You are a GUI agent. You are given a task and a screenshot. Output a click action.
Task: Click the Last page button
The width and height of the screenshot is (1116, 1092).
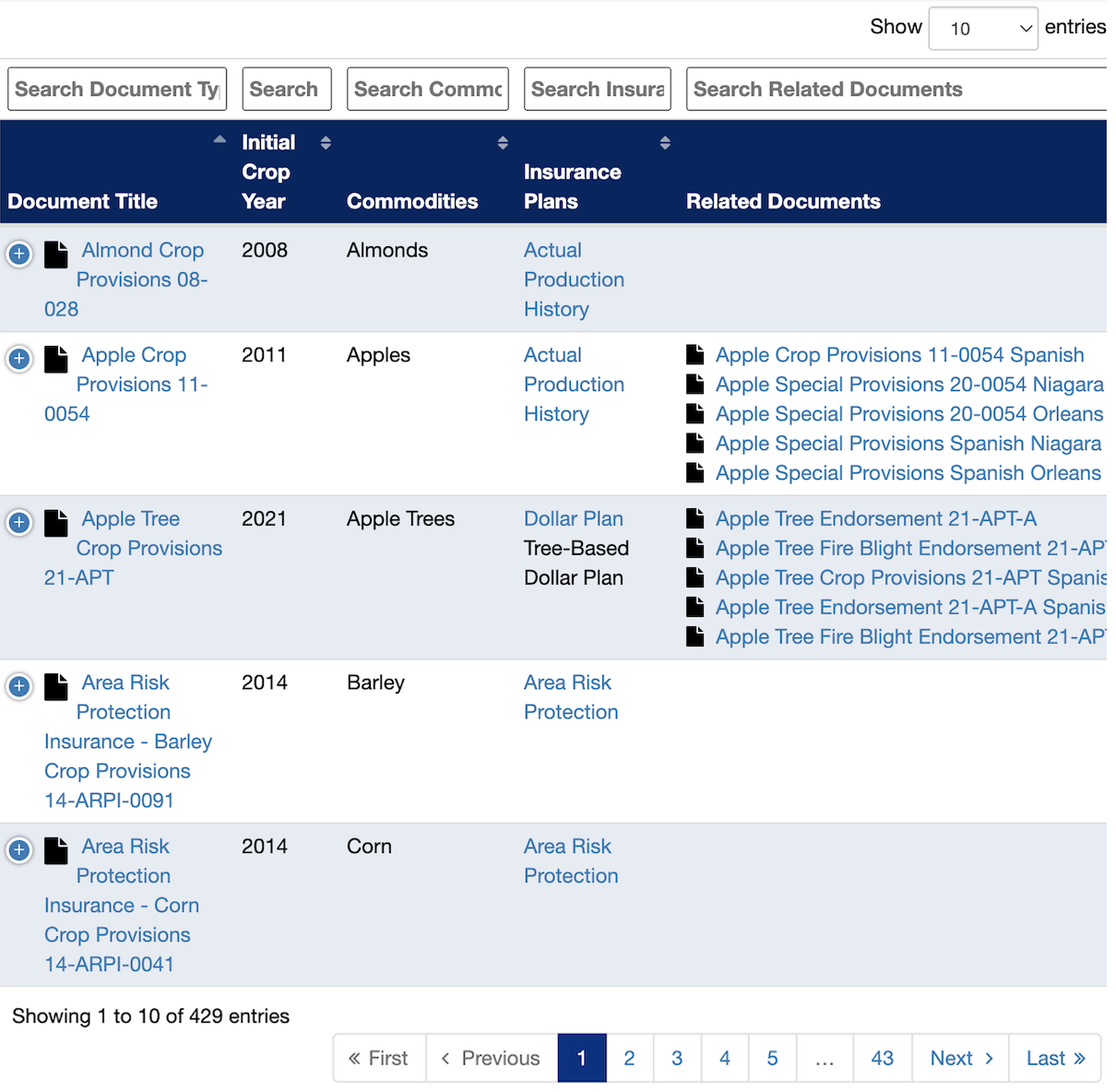point(1055,1058)
